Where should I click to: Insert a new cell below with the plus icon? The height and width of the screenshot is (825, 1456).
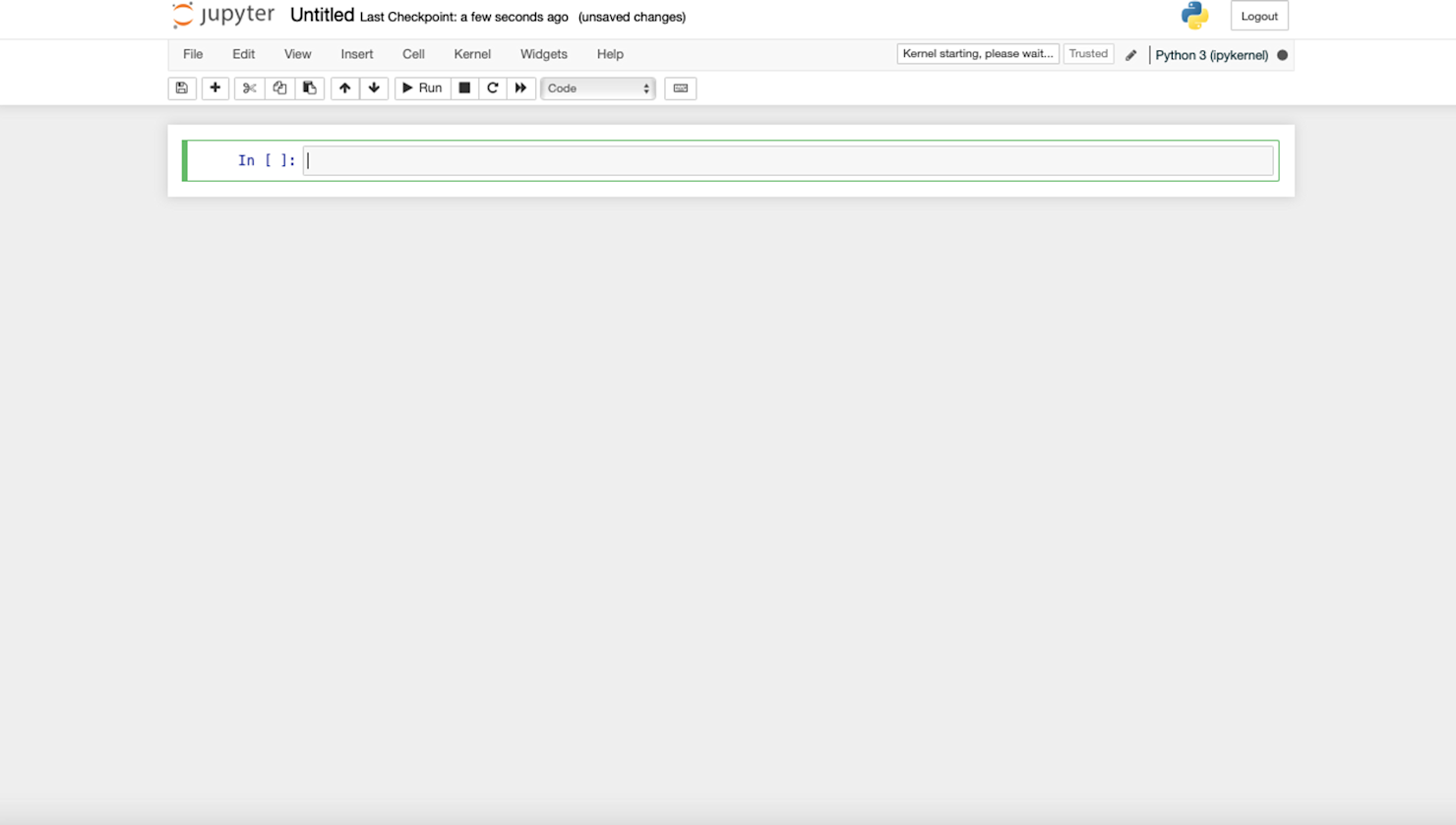click(x=214, y=88)
